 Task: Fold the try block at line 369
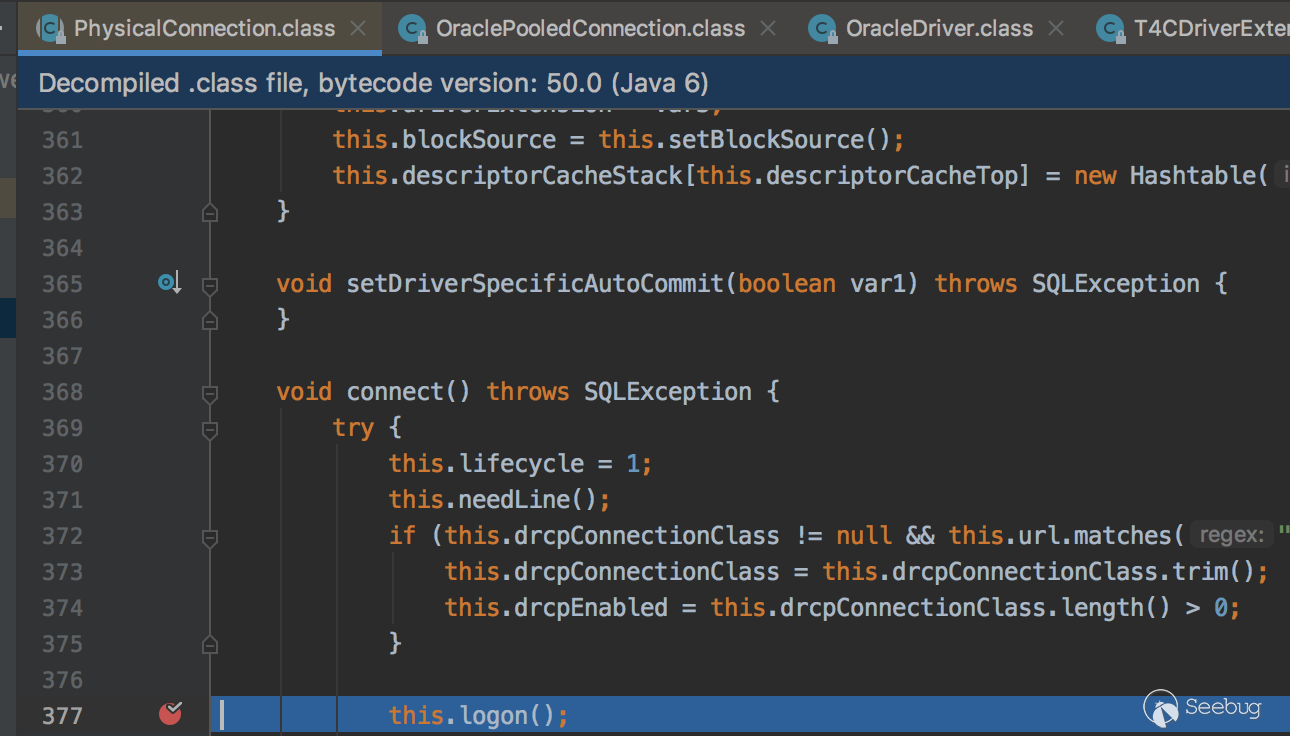(x=210, y=429)
